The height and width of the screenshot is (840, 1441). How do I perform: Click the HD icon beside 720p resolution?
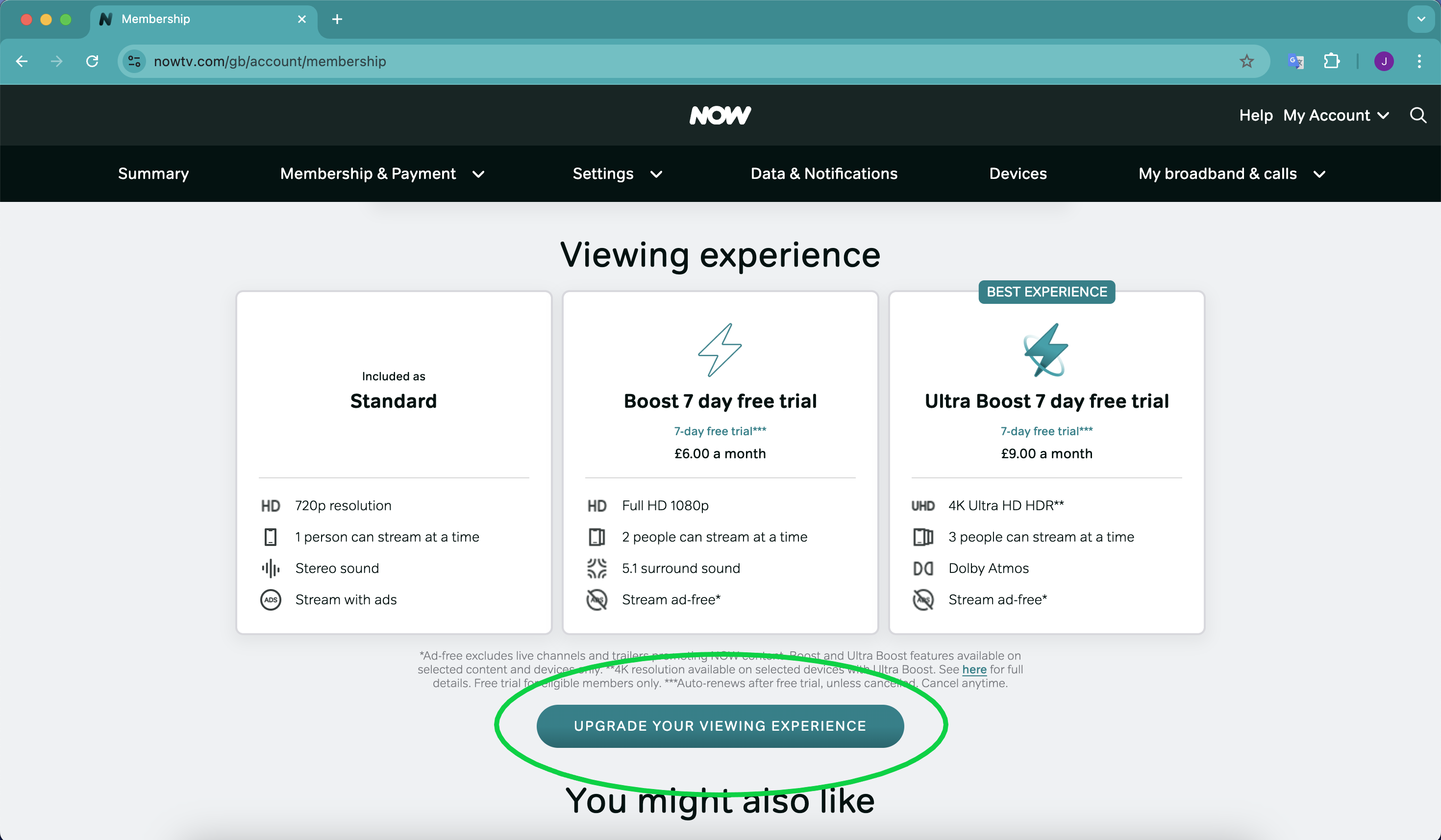click(x=271, y=506)
